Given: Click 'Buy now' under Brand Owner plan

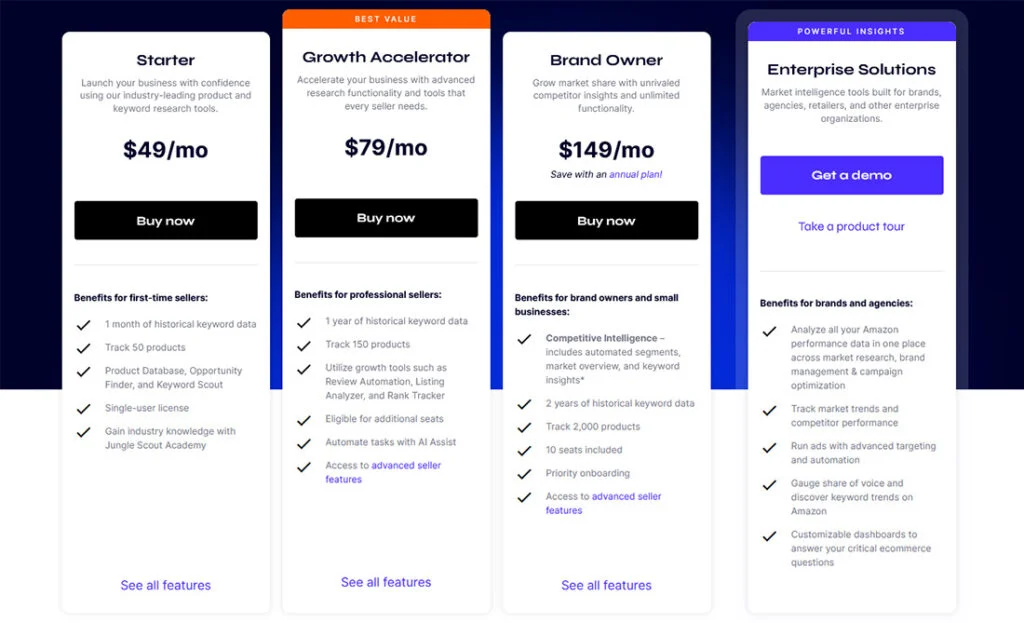Looking at the screenshot, I should pos(606,220).
